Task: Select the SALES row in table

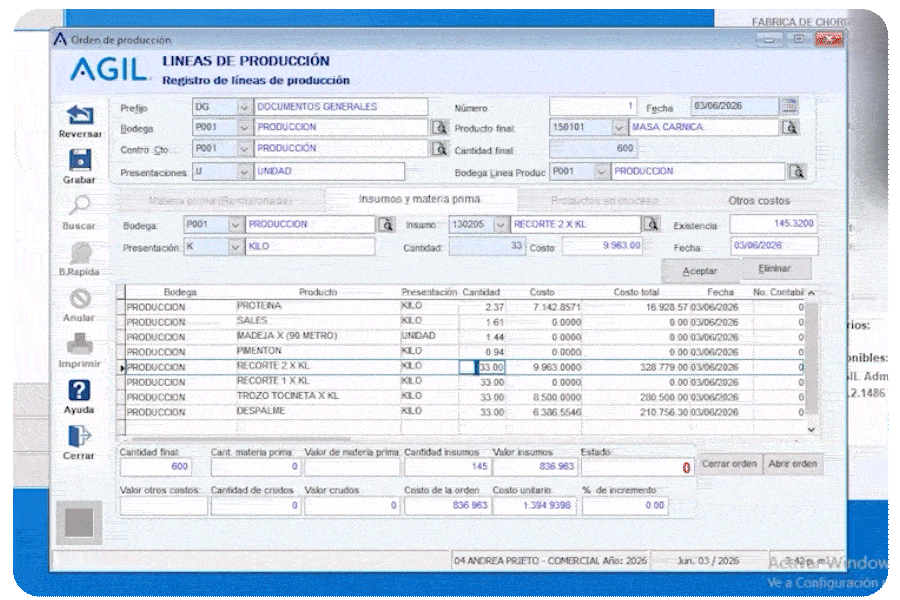Action: point(464,322)
